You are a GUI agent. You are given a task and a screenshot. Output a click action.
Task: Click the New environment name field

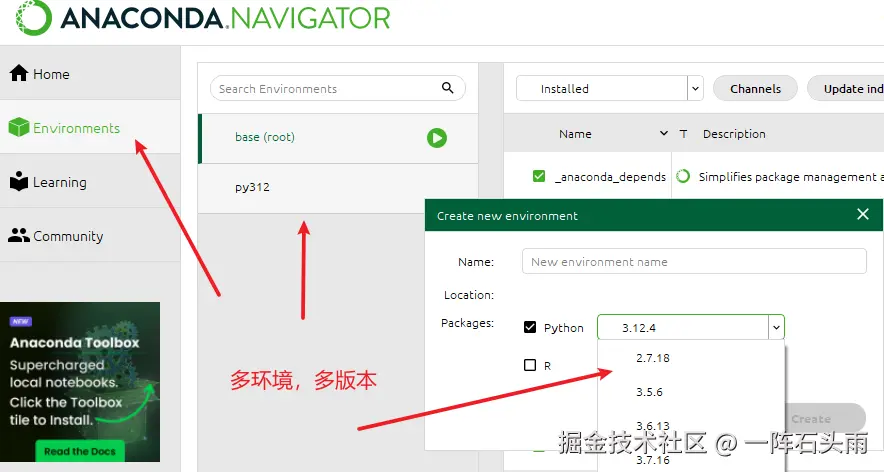694,261
